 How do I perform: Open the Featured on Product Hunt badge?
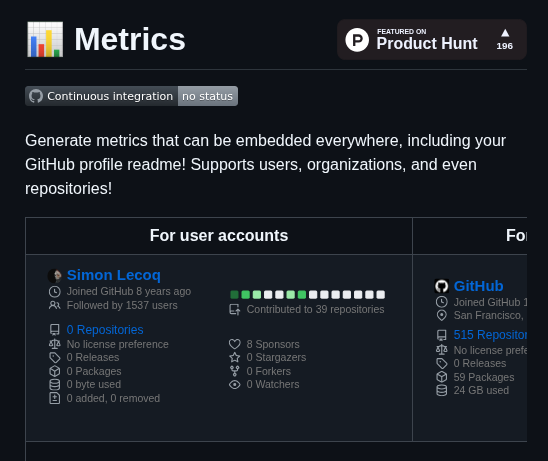tap(432, 39)
